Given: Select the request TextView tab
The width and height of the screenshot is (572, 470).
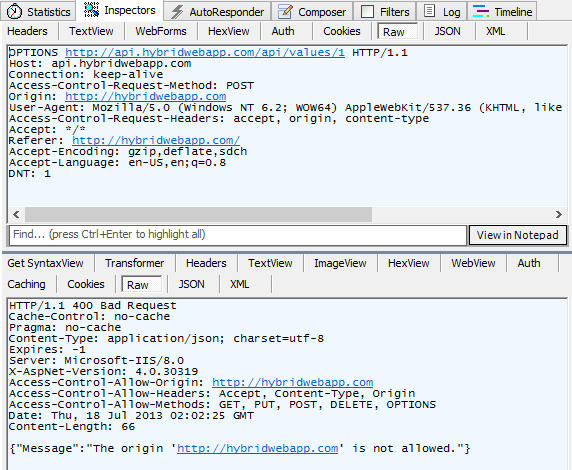Looking at the screenshot, I should point(91,31).
